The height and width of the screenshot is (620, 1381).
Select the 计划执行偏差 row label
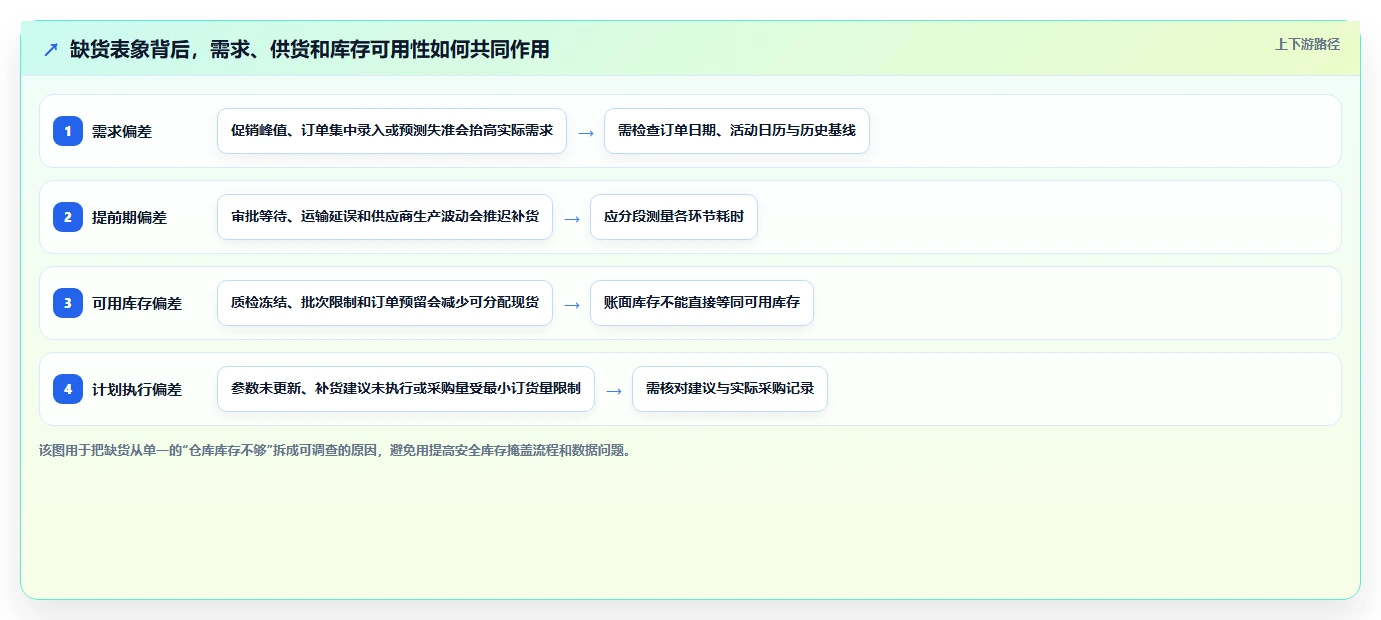[137, 389]
